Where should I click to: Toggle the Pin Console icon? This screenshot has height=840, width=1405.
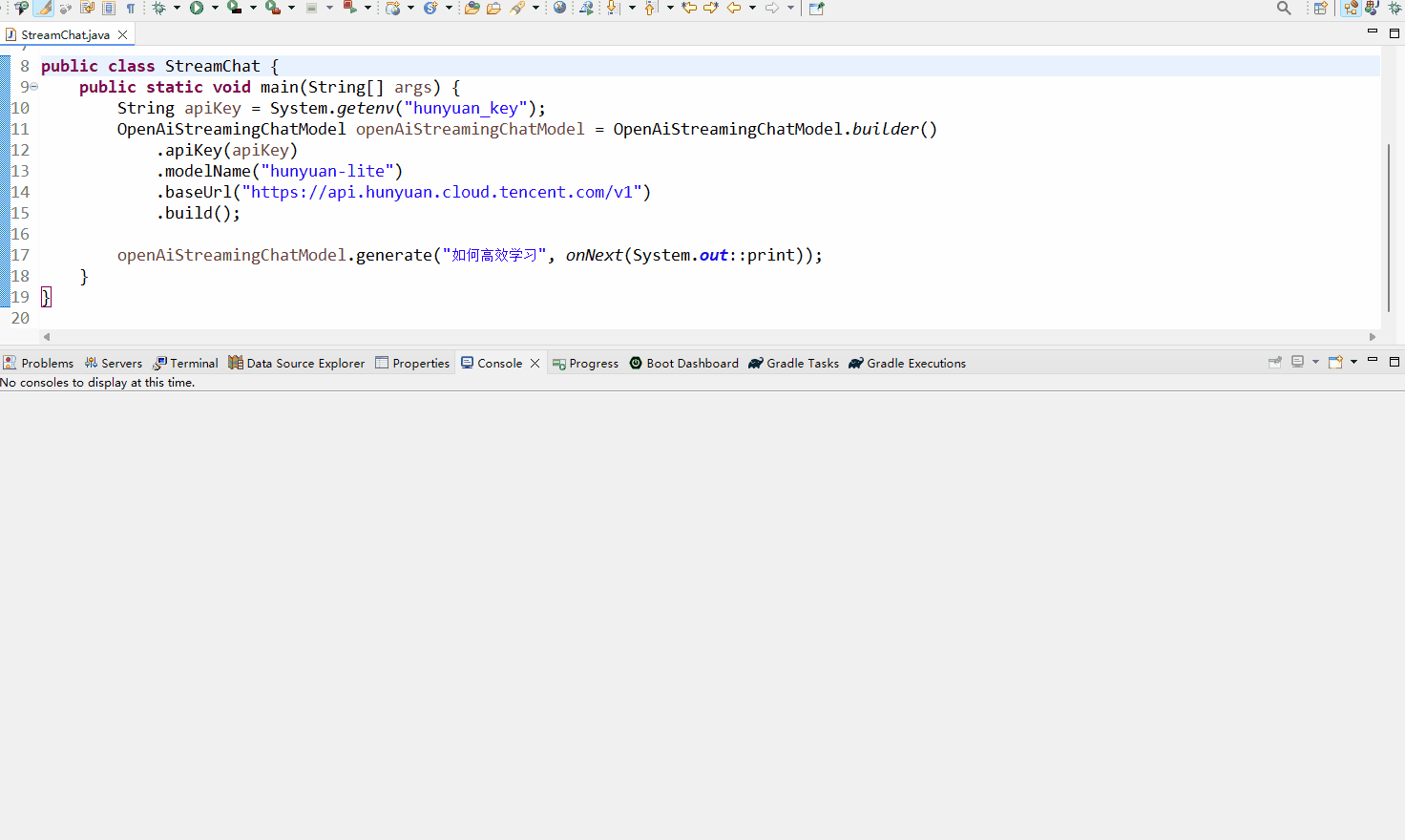(1274, 362)
